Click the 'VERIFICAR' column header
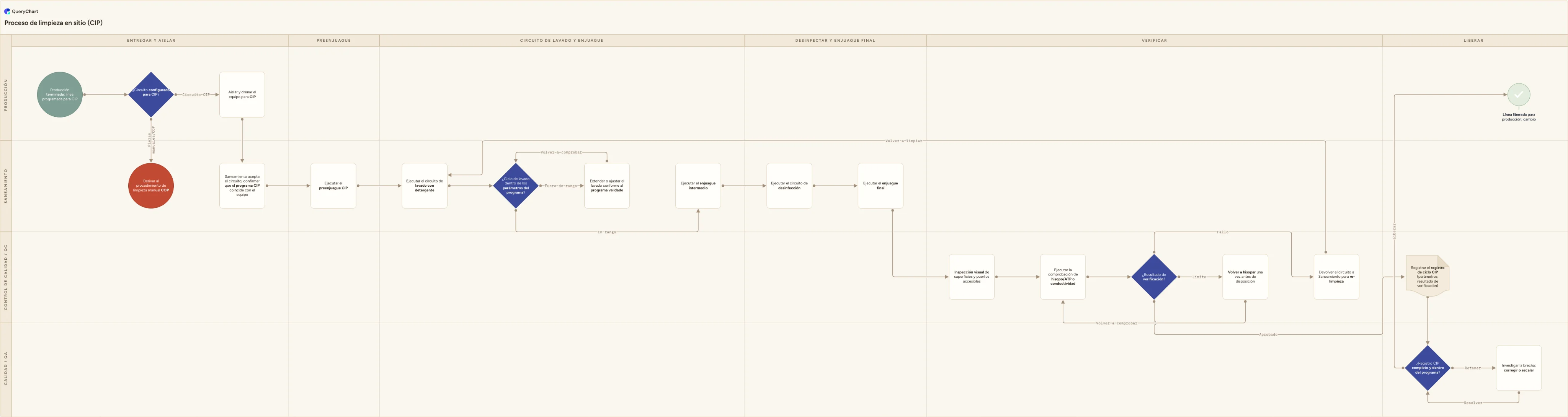 click(x=1155, y=41)
